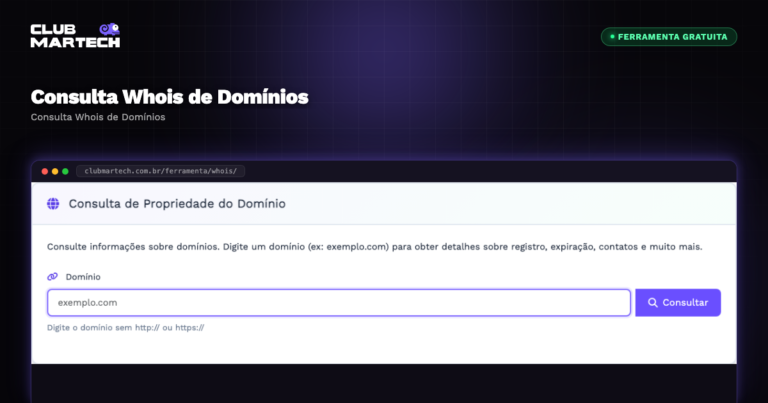Image resolution: width=768 pixels, height=403 pixels.
Task: Click the Ferramenta Gratuita badge
Action: (x=669, y=37)
